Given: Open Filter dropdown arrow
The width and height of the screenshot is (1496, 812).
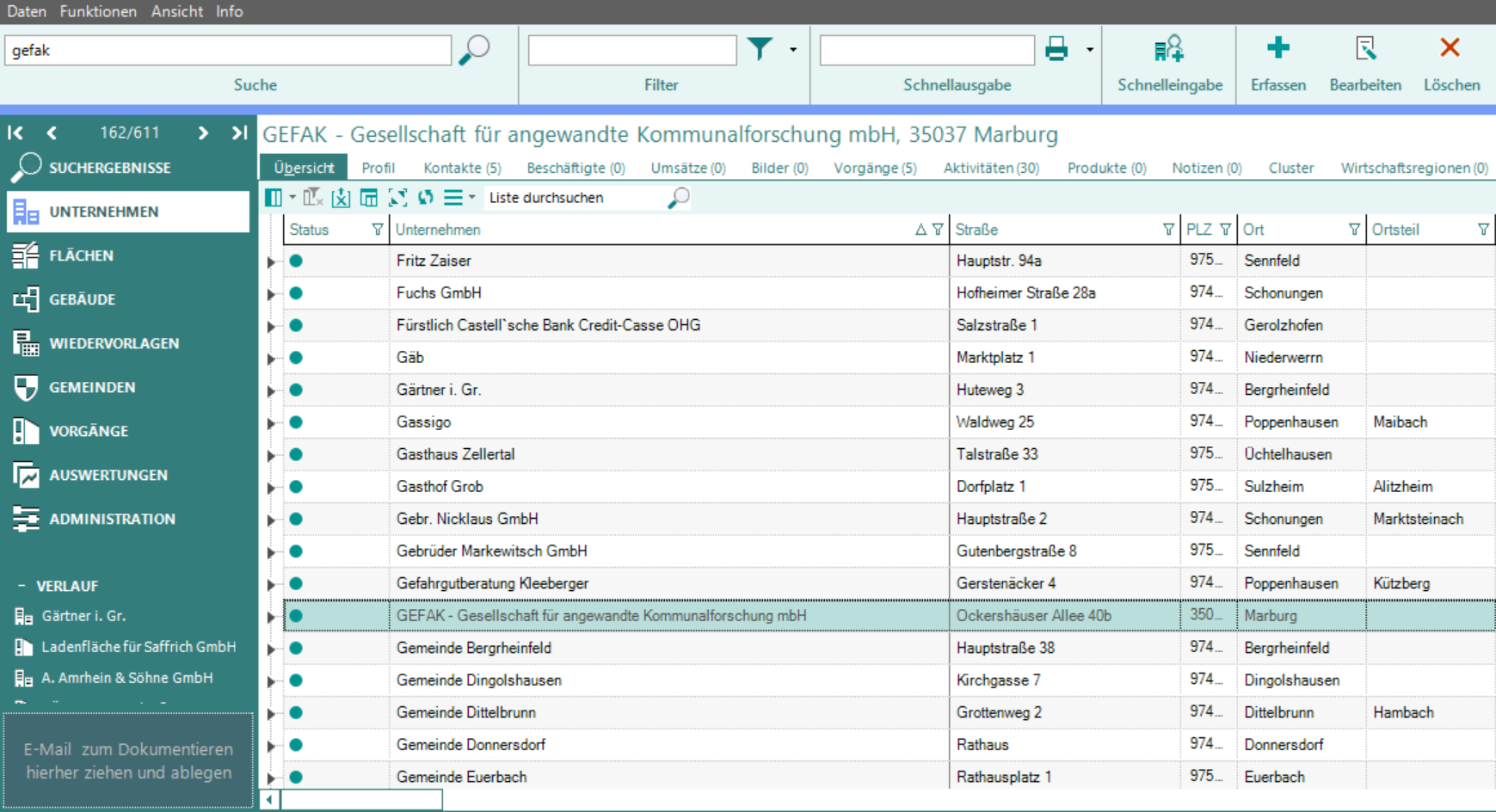Looking at the screenshot, I should 793,50.
